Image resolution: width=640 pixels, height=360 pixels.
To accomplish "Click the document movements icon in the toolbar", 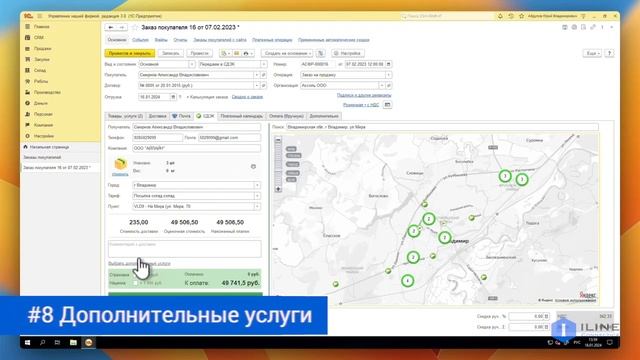I will (x=224, y=53).
